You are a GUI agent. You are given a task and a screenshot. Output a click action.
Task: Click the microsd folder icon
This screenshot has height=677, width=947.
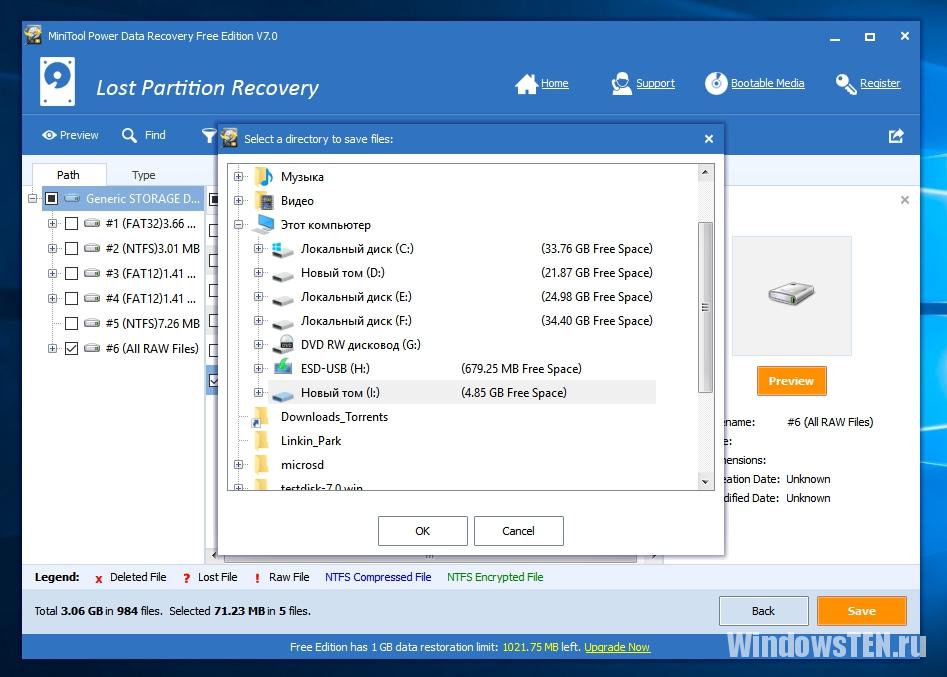coord(263,464)
